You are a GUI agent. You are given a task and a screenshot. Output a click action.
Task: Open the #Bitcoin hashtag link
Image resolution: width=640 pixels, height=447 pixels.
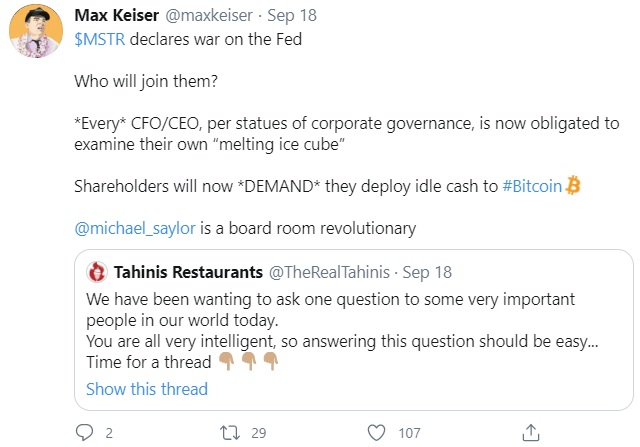point(532,185)
